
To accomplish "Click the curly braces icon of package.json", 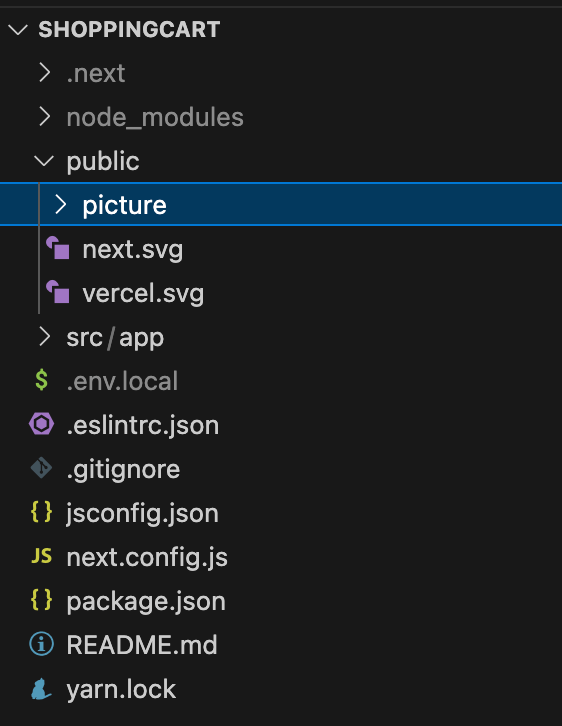I will pos(42,600).
